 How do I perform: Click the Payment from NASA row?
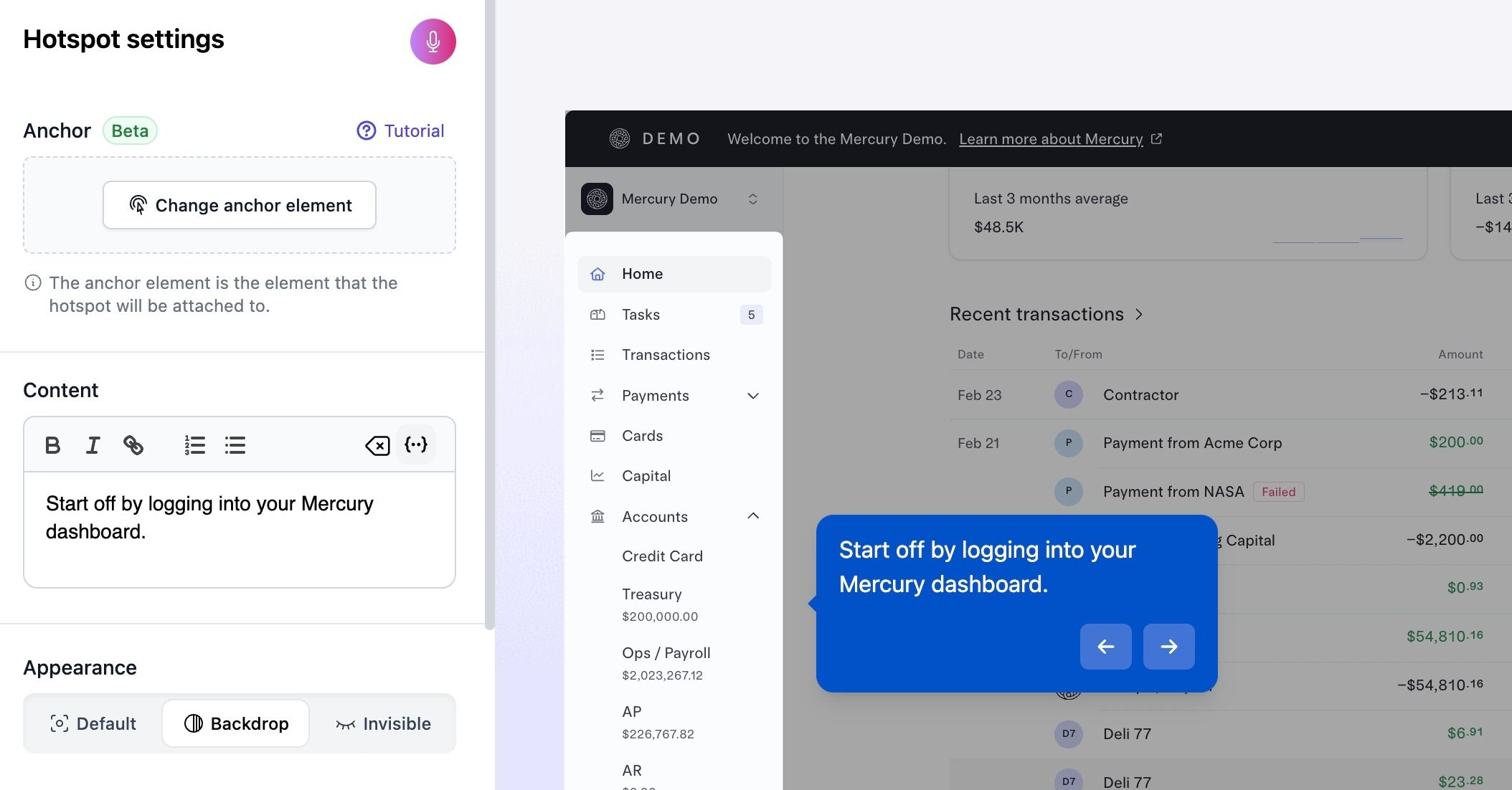[x=1230, y=492]
